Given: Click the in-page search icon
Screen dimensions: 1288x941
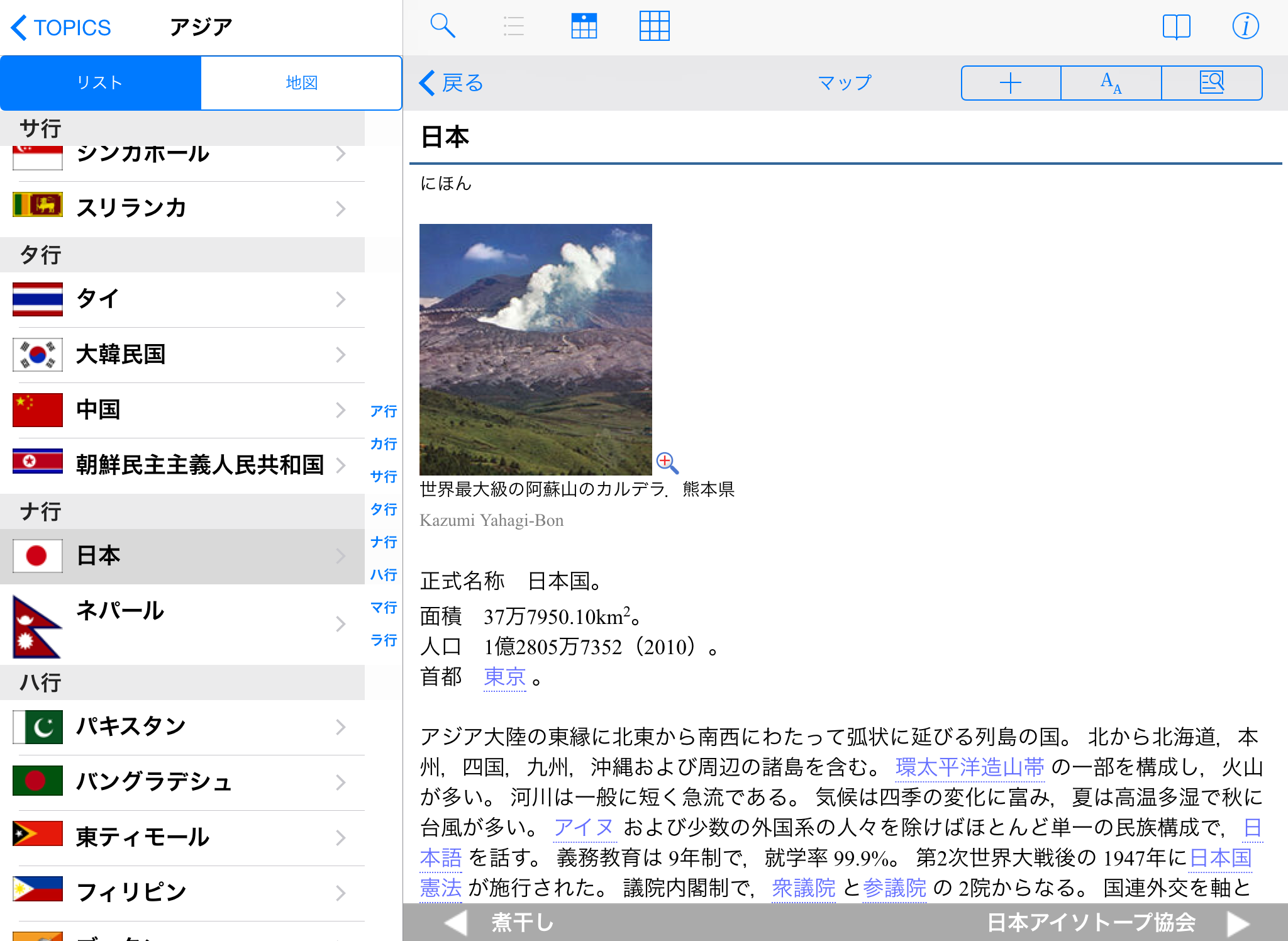Looking at the screenshot, I should click(1211, 83).
